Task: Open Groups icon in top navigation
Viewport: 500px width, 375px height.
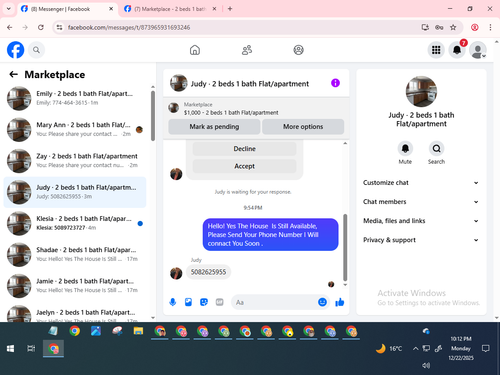Action: 298,50
